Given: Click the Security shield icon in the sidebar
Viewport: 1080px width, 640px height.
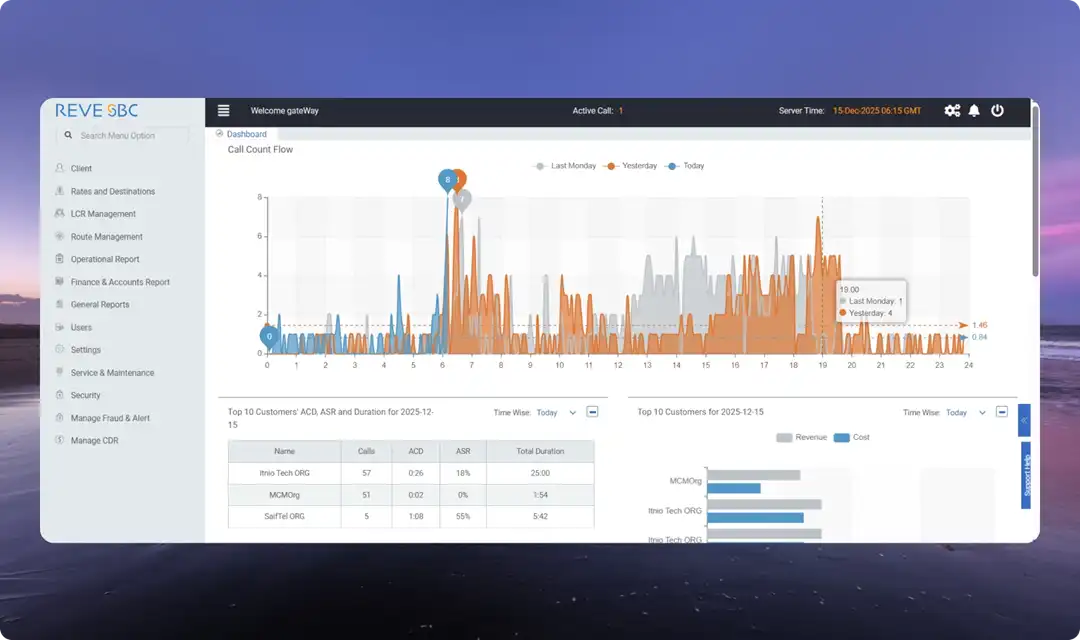Looking at the screenshot, I should pyautogui.click(x=60, y=396).
